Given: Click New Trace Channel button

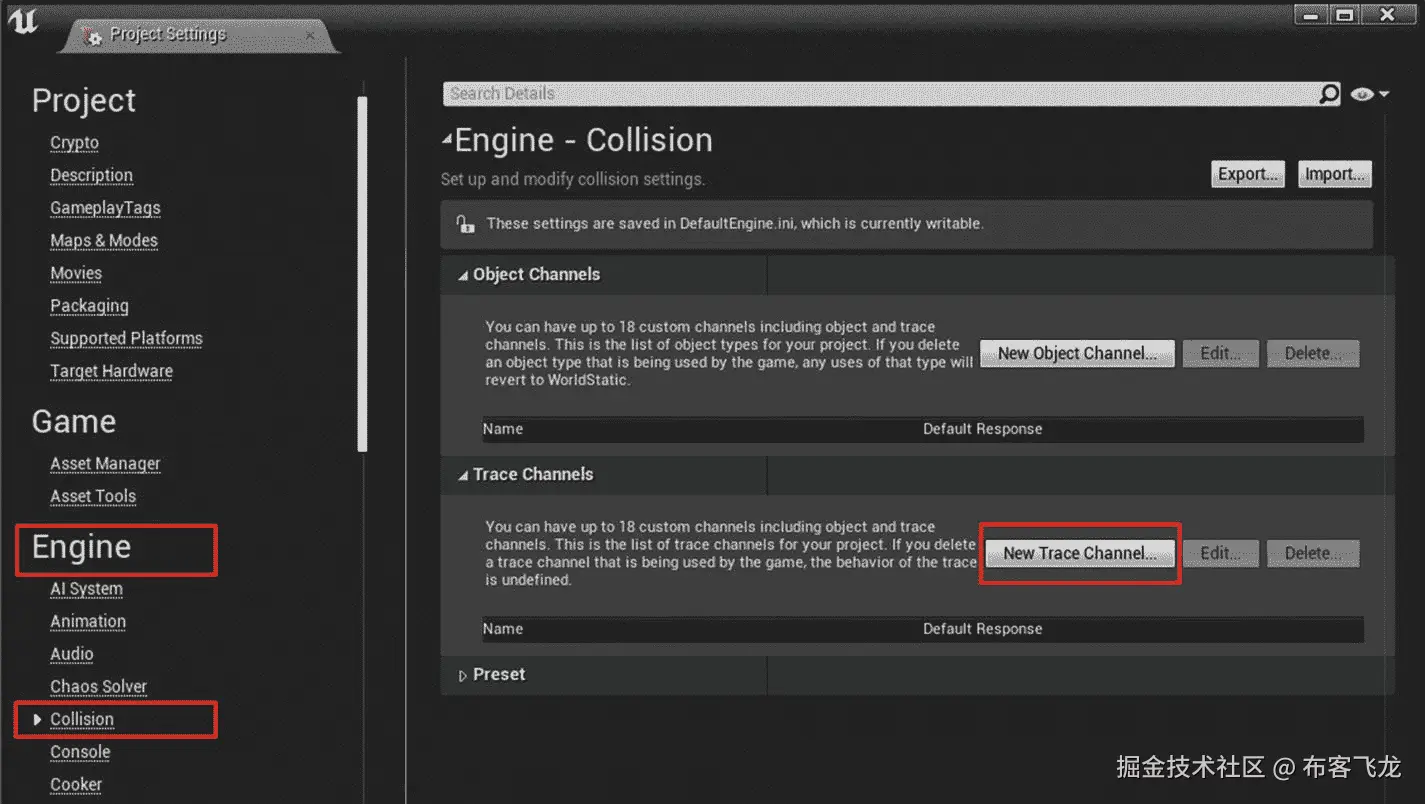Looking at the screenshot, I should [1080, 553].
